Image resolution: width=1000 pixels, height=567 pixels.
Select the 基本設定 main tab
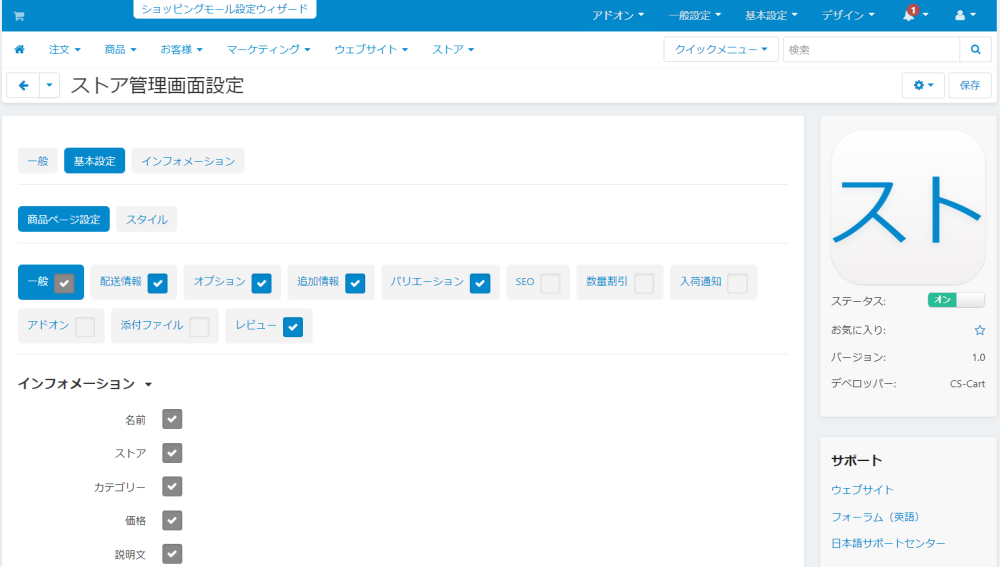94,161
